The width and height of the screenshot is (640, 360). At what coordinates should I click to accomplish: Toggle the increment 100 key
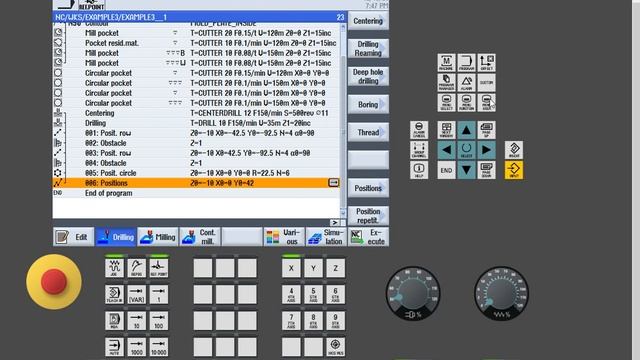(x=159, y=321)
